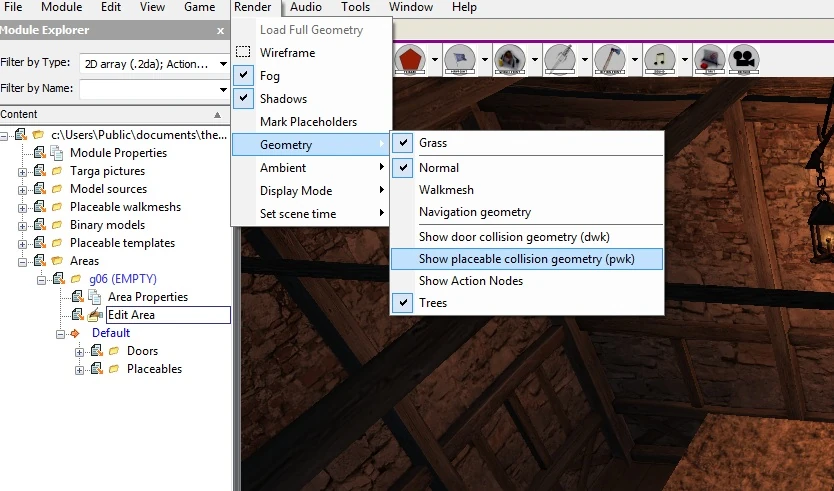
Task: Click the root module path folder icon
Action: [x=38, y=135]
